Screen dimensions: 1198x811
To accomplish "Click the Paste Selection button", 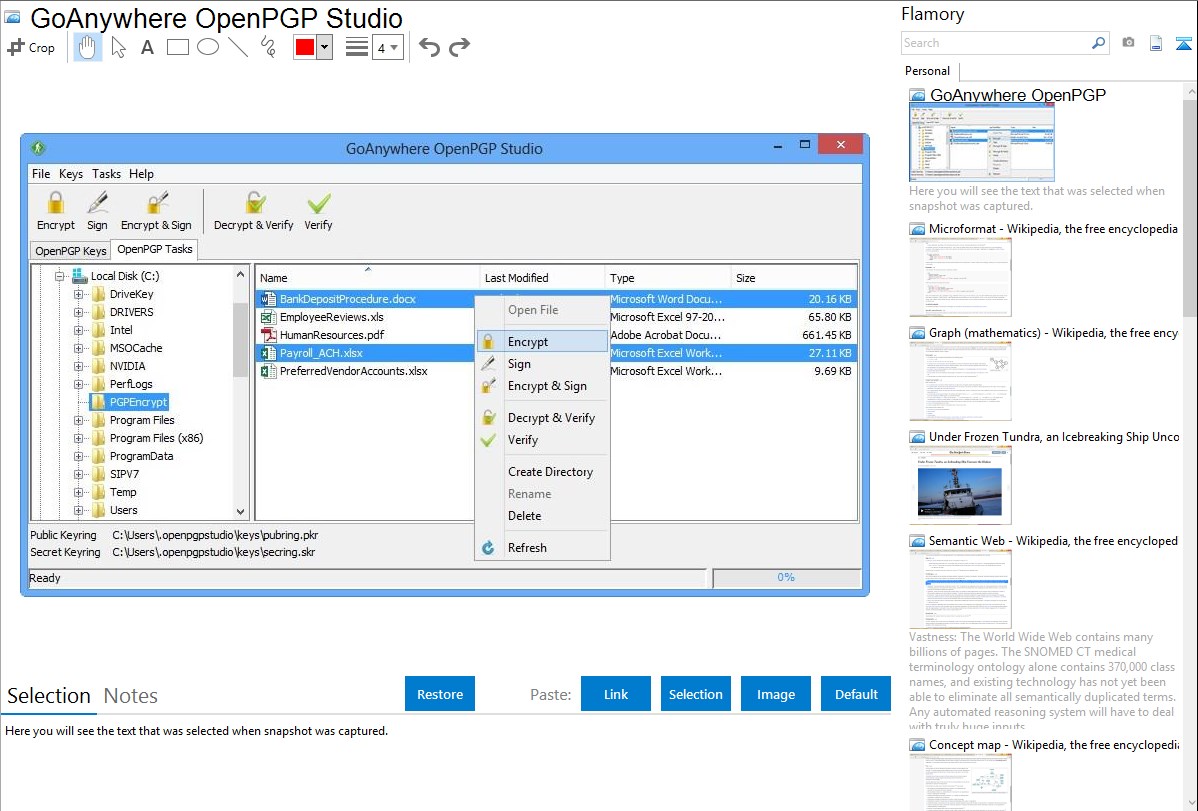I will pyautogui.click(x=695, y=694).
